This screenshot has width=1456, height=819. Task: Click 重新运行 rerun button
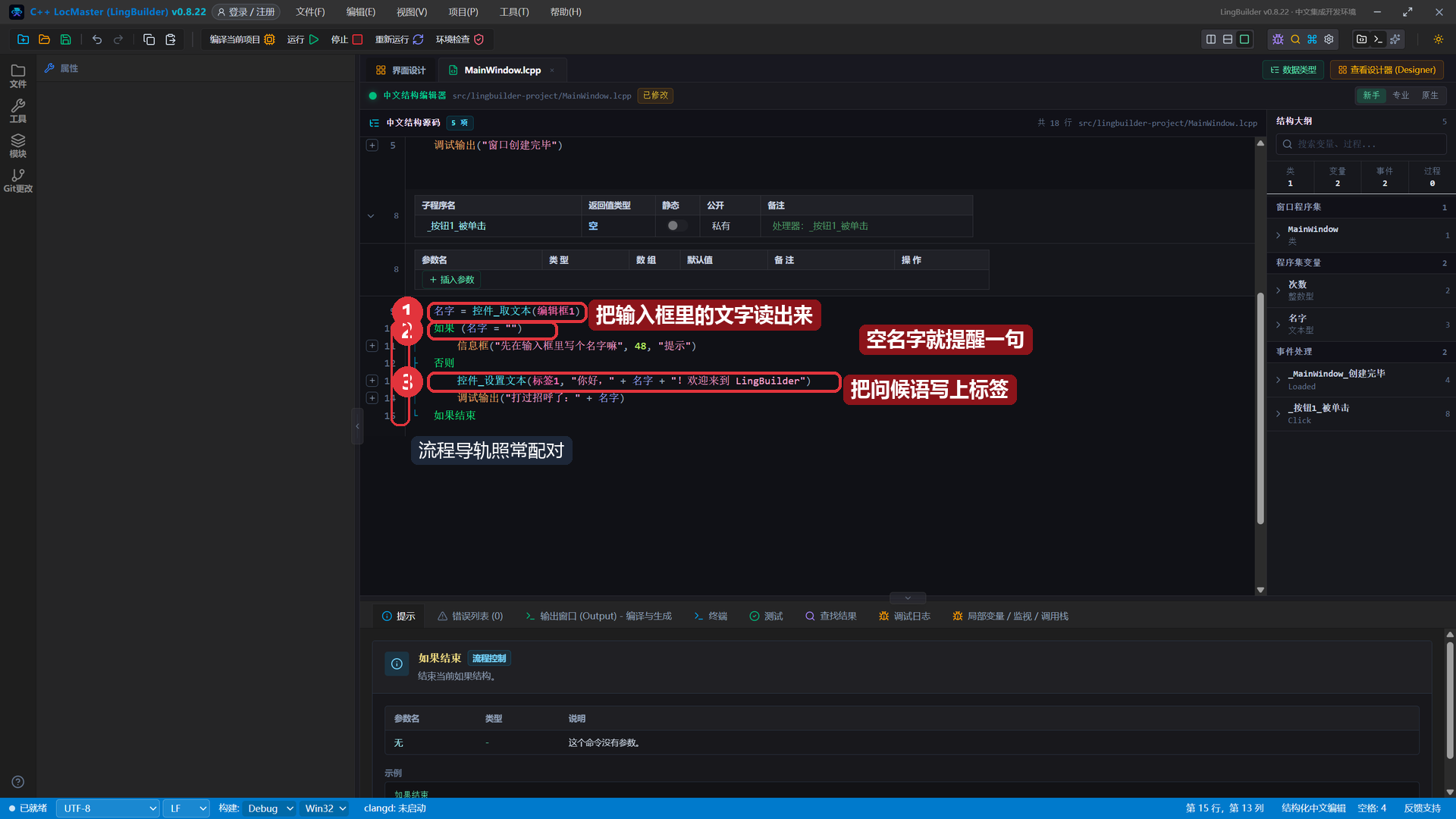coord(399,39)
